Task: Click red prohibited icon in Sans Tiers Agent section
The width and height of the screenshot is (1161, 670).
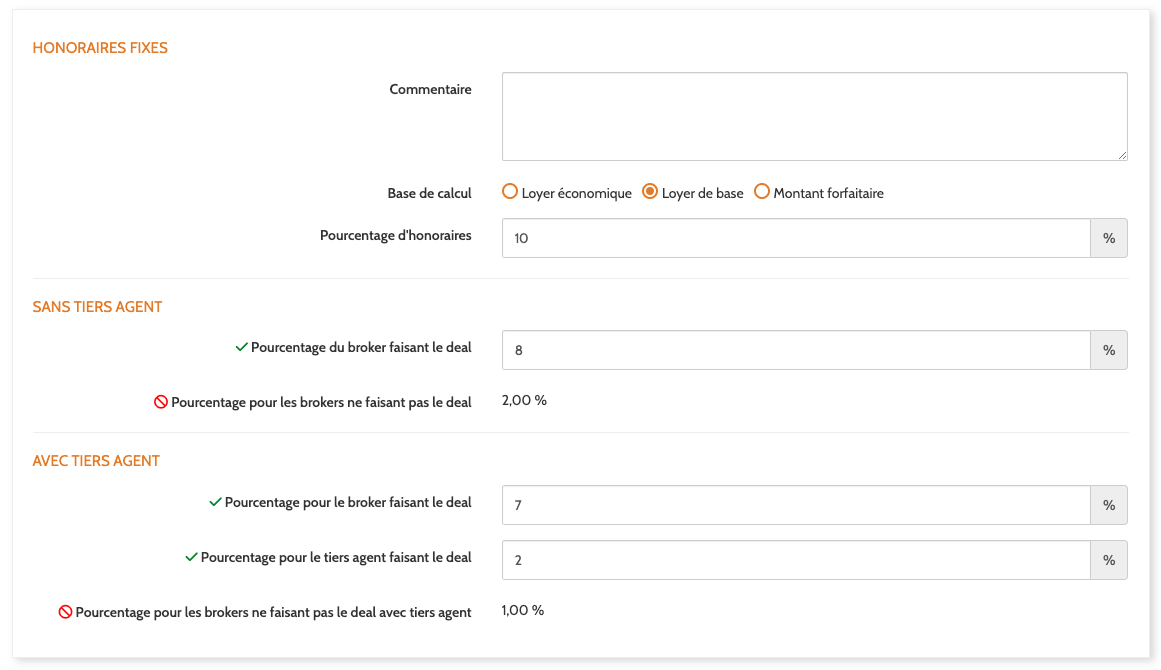Action: (160, 402)
